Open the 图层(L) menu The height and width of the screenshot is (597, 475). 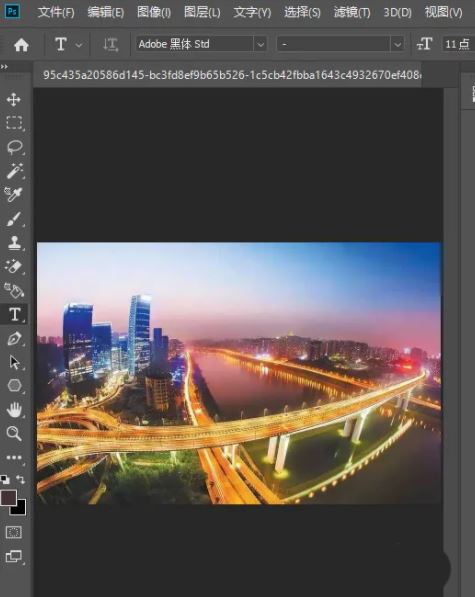click(202, 13)
